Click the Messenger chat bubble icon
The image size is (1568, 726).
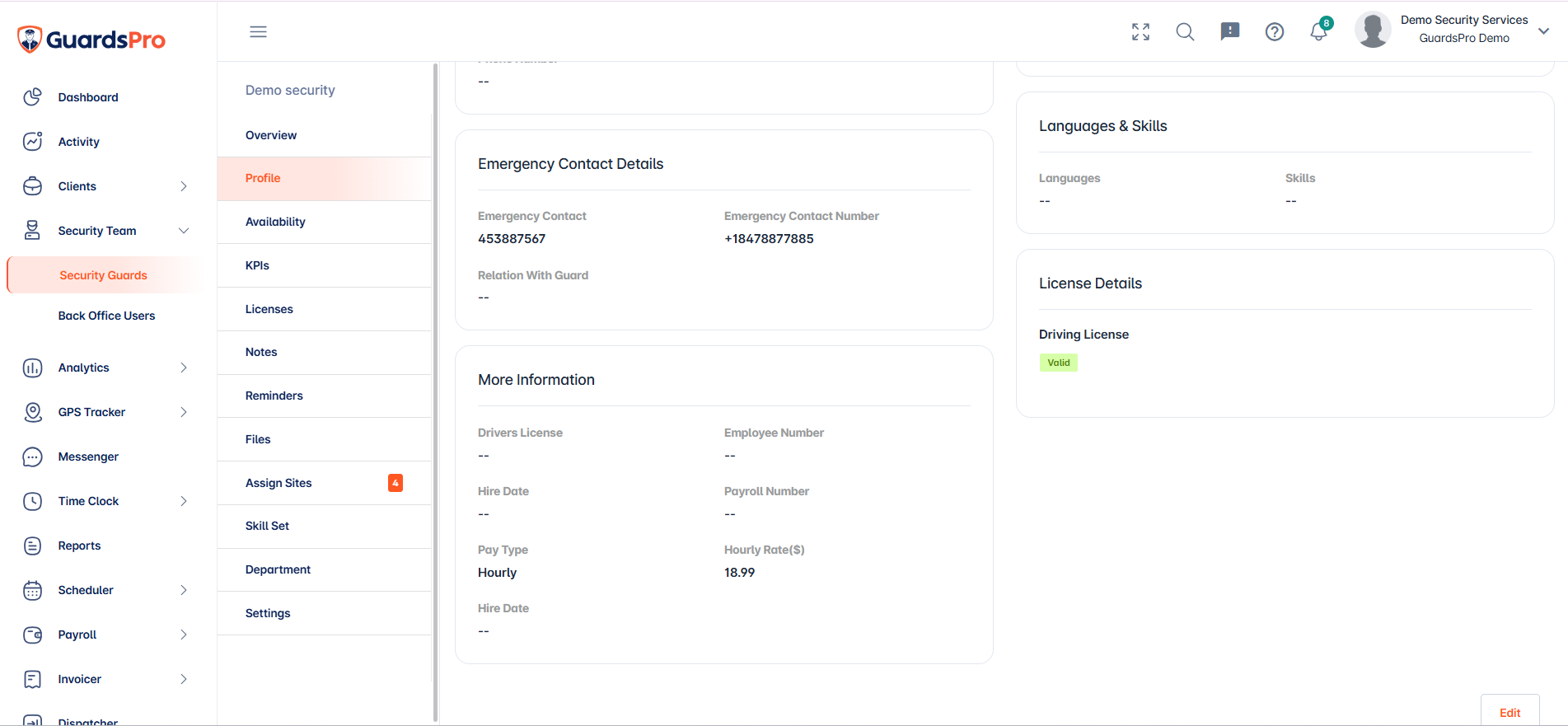point(32,457)
